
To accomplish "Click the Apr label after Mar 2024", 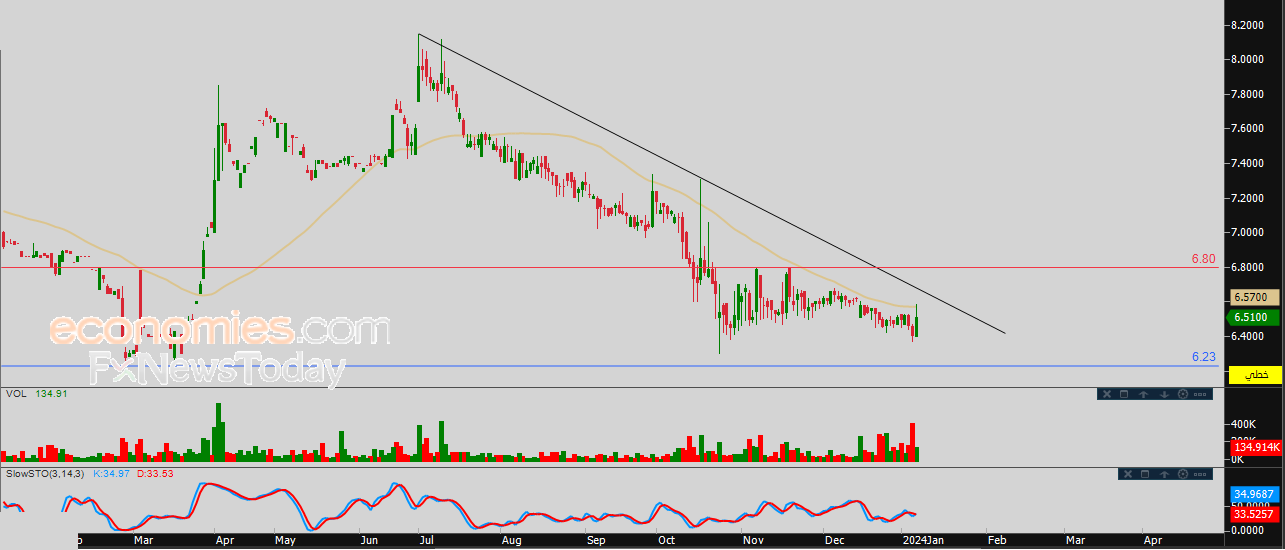I will point(1153,539).
